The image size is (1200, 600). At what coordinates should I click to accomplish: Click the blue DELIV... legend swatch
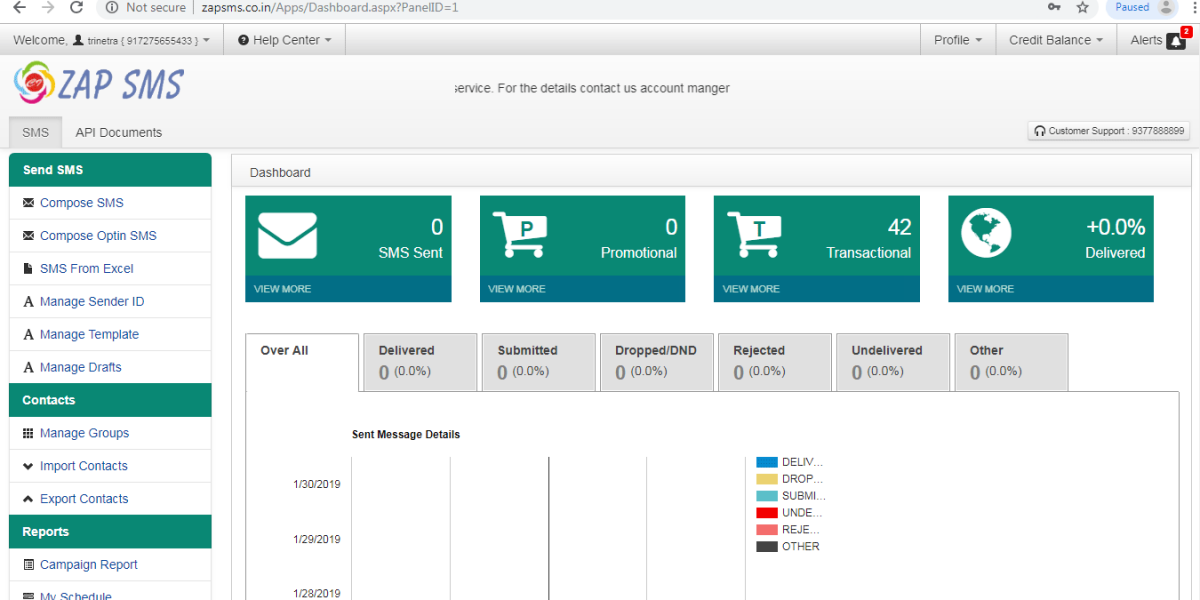[x=767, y=462]
